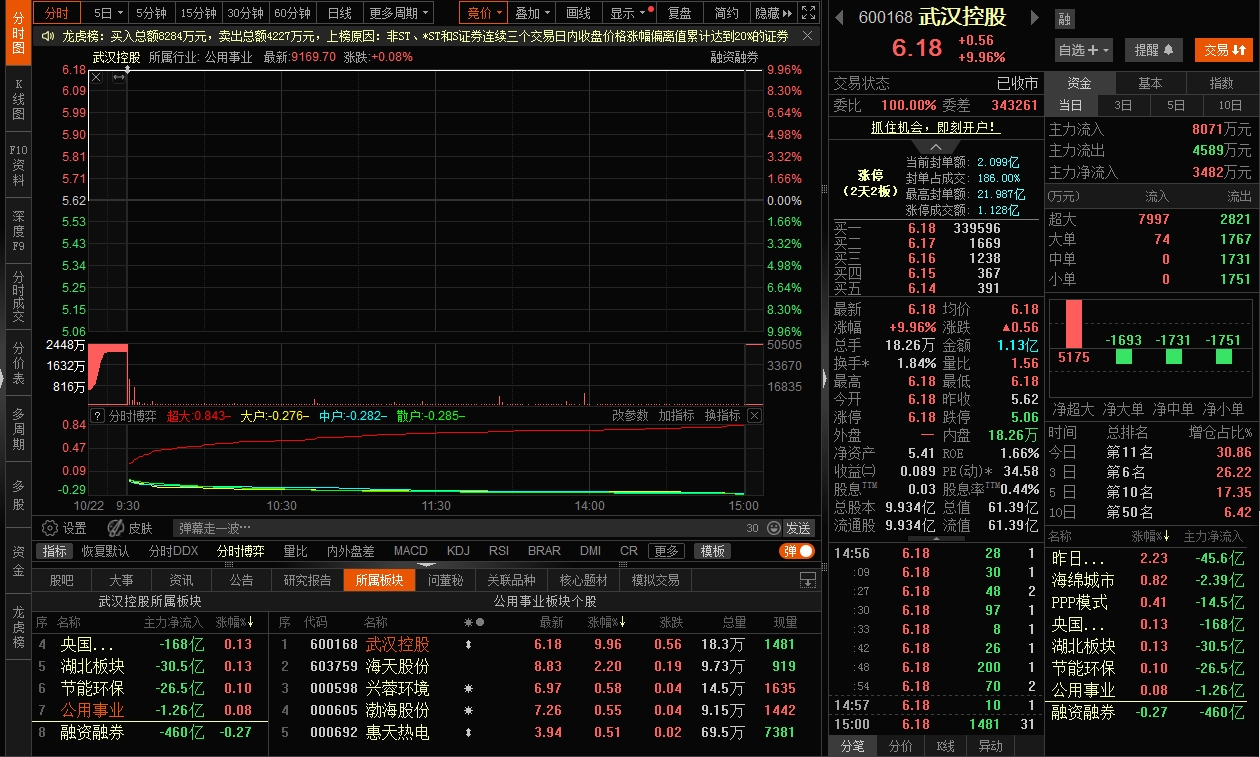Select the 日线 period

pyautogui.click(x=340, y=13)
